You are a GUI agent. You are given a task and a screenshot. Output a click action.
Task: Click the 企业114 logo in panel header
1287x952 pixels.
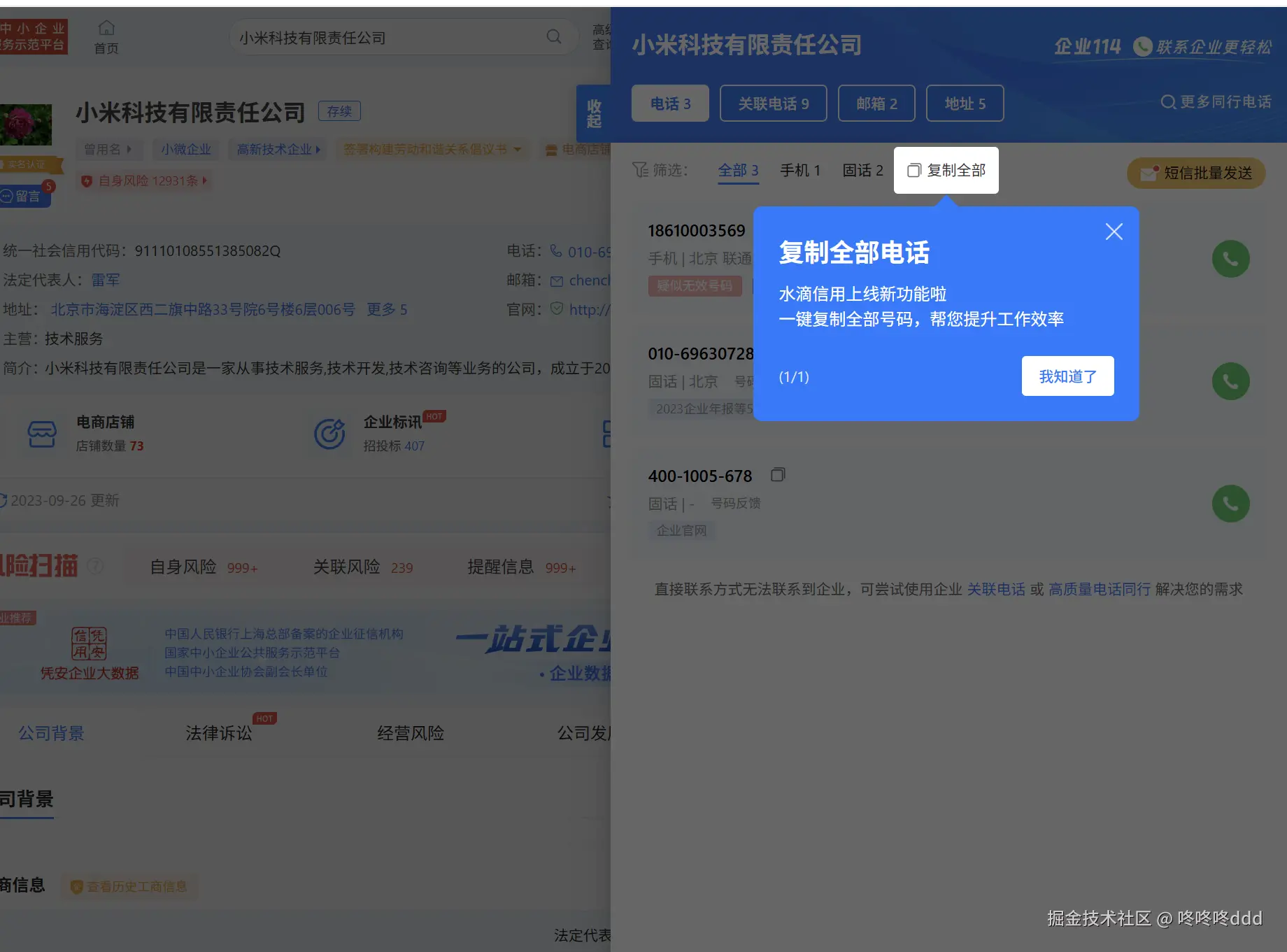1087,47
